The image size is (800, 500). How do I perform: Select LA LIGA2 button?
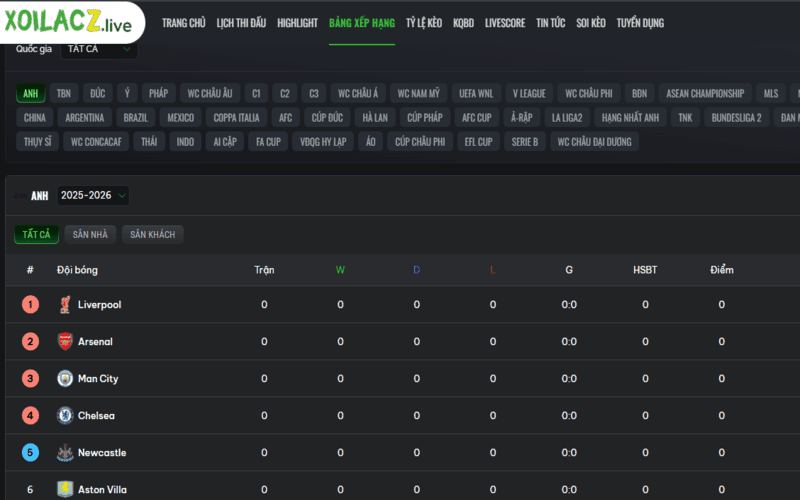pos(567,118)
